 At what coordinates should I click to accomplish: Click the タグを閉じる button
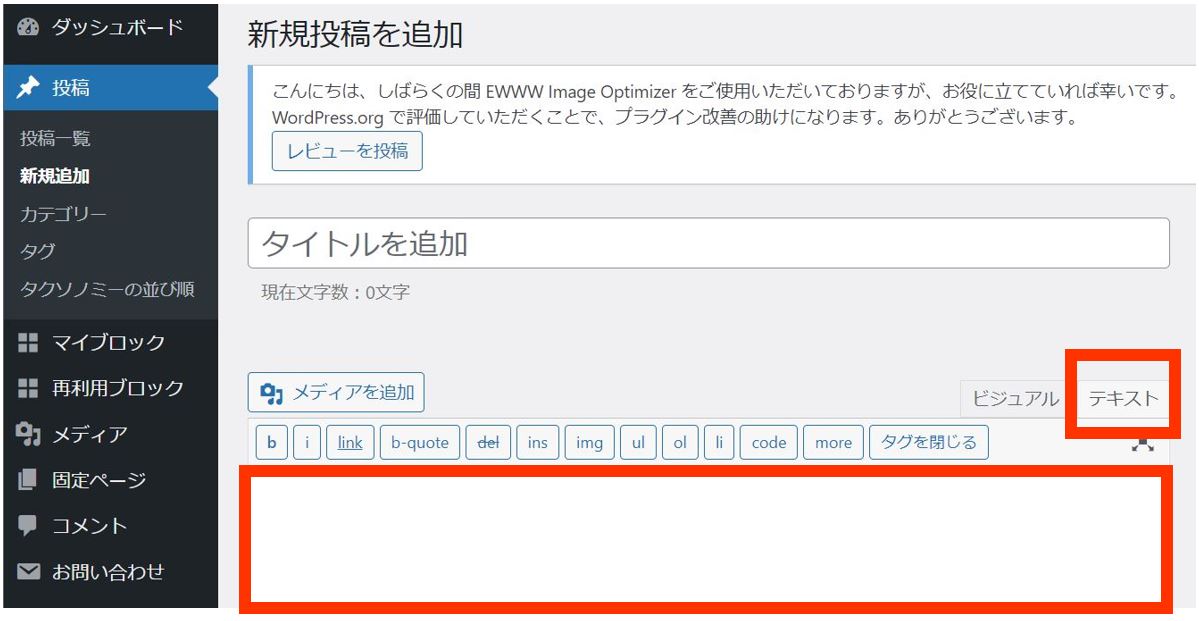[928, 442]
